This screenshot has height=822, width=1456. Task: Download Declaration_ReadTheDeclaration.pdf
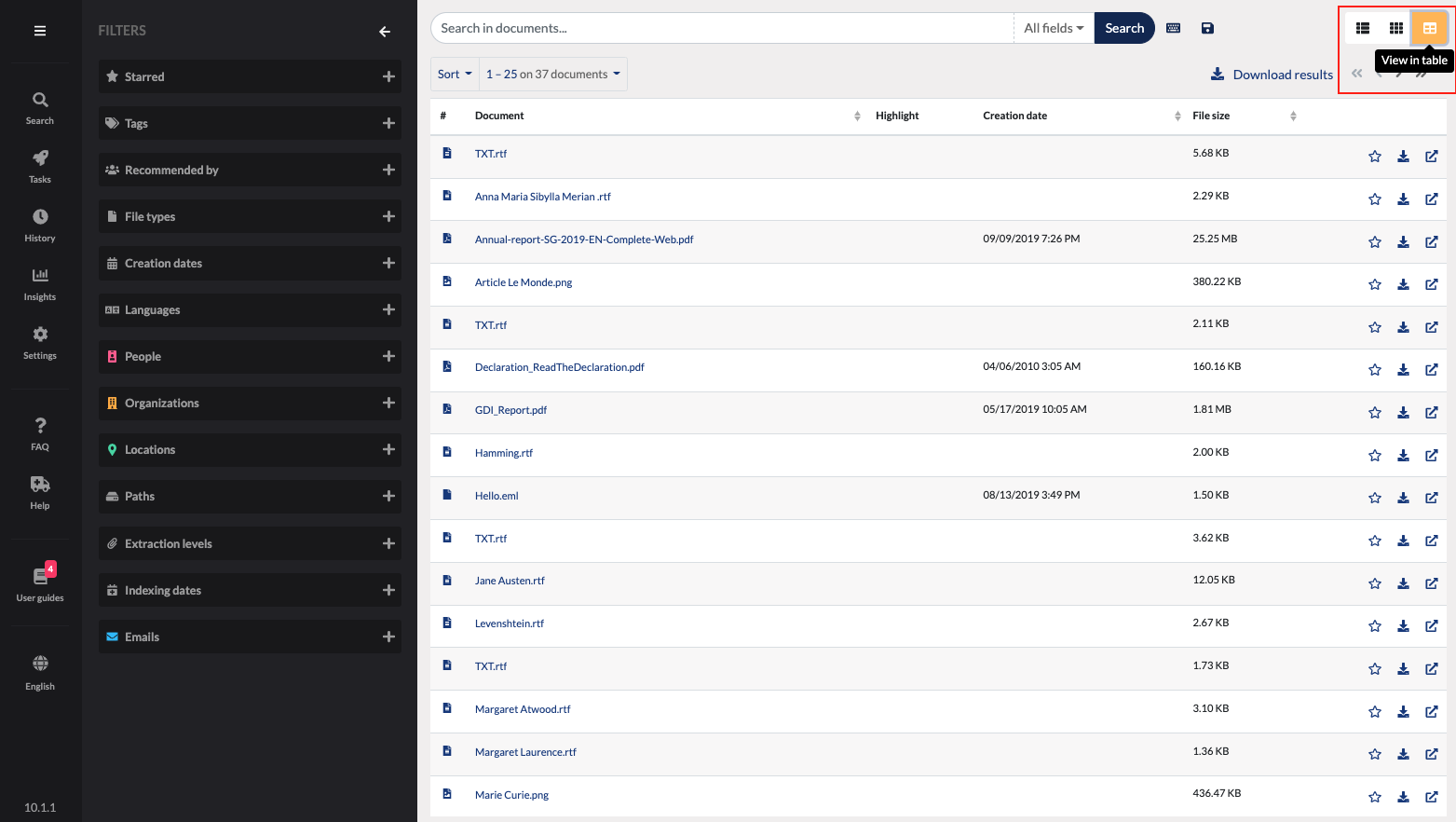(1403, 370)
